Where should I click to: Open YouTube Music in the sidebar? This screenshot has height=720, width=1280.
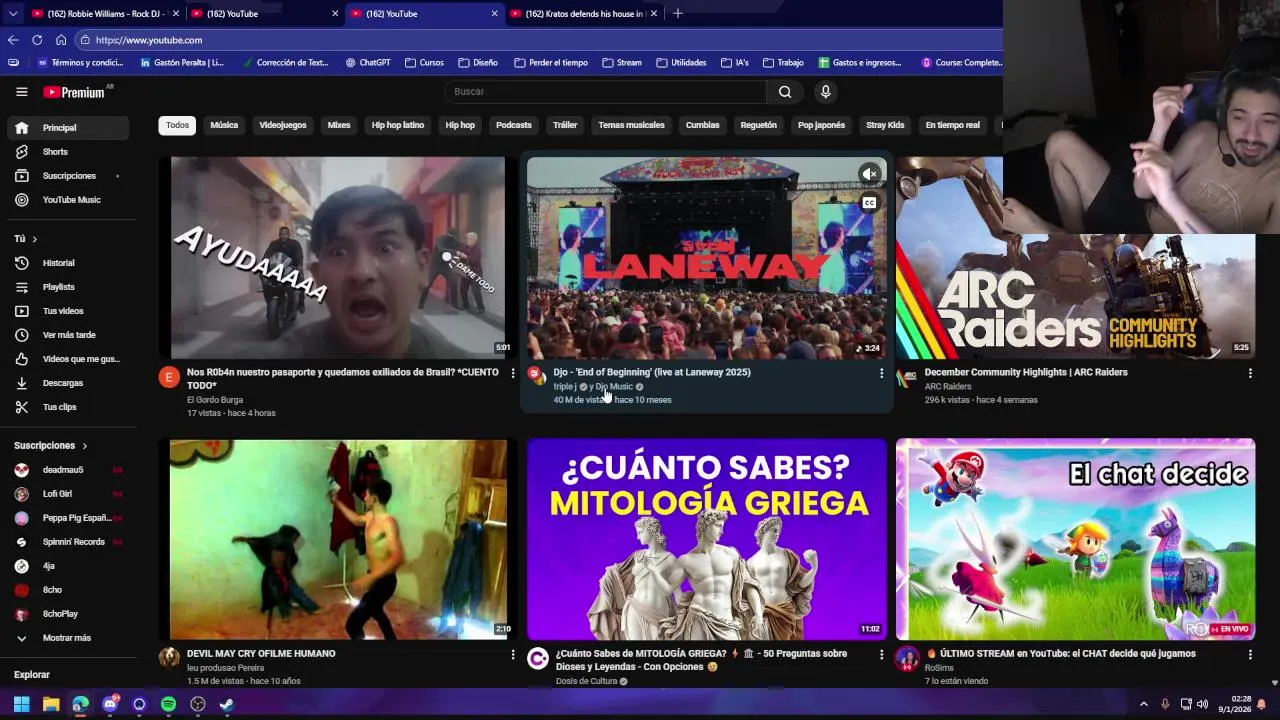69,200
